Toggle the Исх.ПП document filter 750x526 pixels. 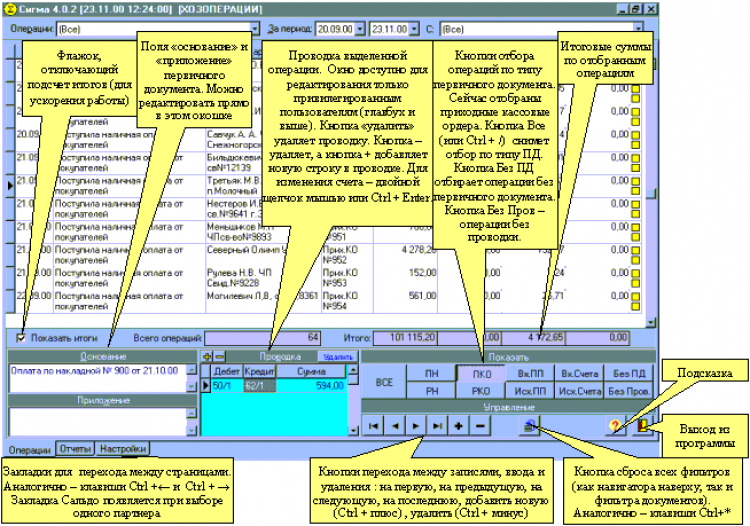point(530,391)
